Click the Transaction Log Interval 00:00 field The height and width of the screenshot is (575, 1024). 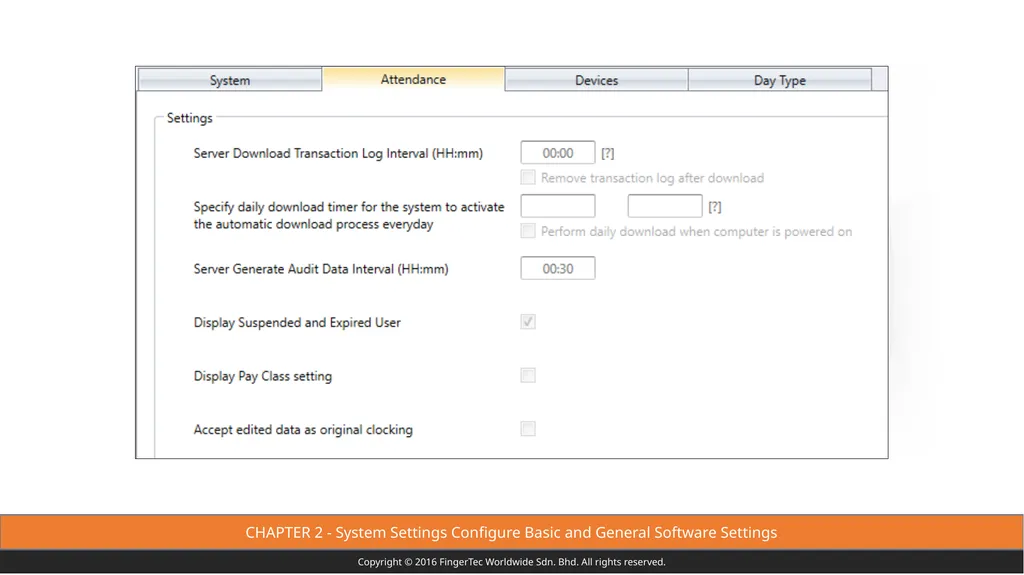[558, 153]
